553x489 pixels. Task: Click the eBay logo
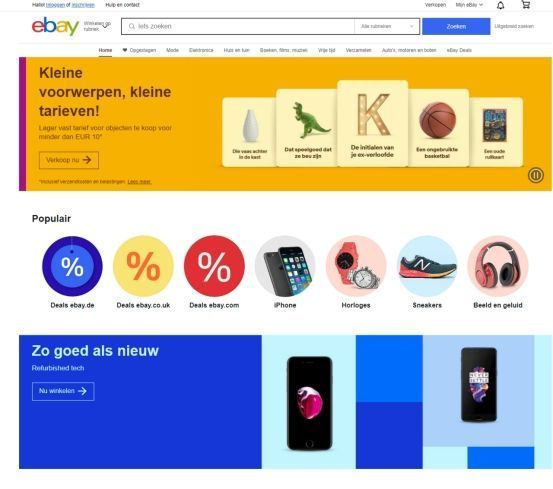click(55, 26)
